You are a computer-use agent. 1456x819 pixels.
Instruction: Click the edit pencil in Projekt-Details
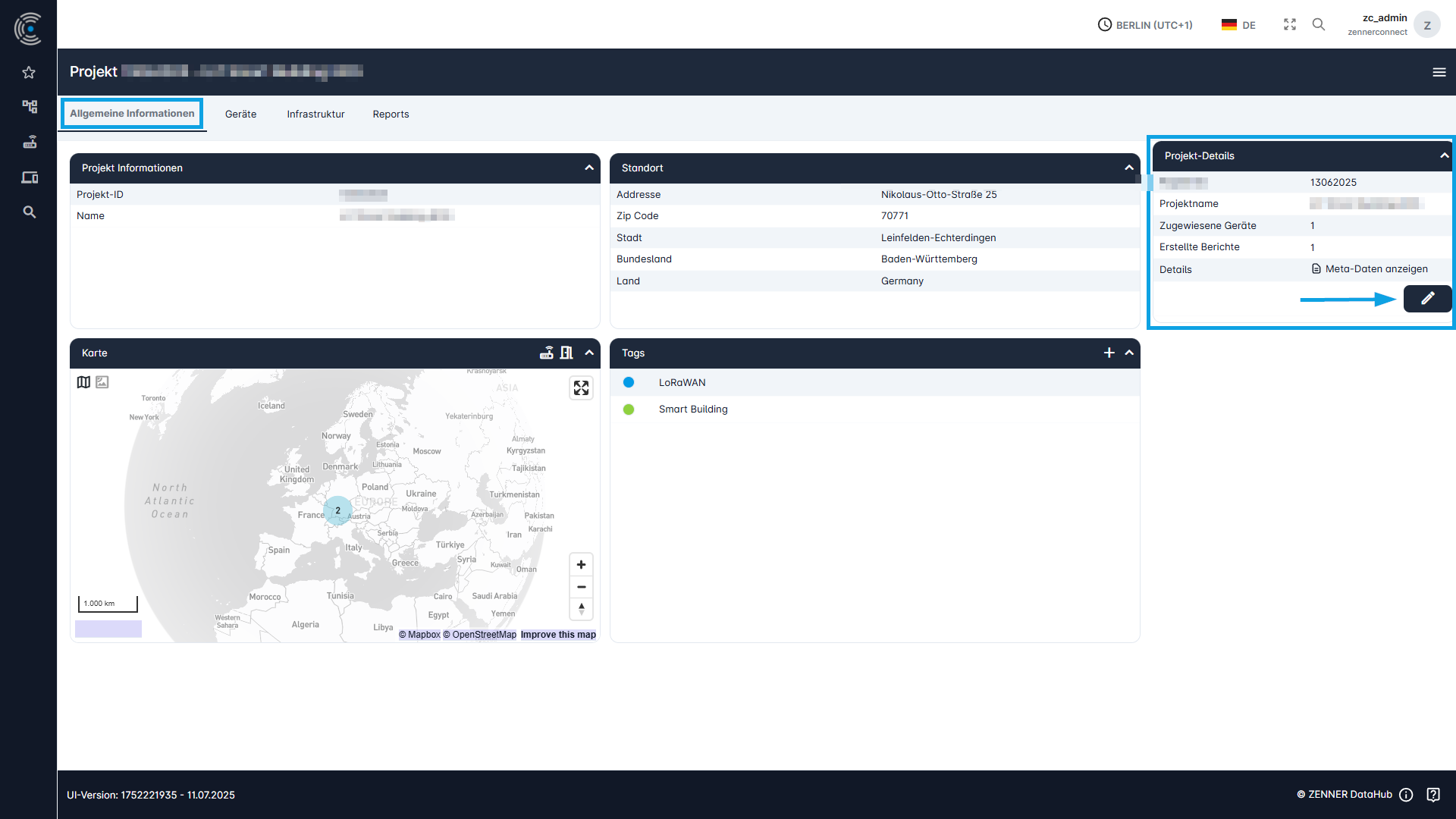pyautogui.click(x=1427, y=299)
